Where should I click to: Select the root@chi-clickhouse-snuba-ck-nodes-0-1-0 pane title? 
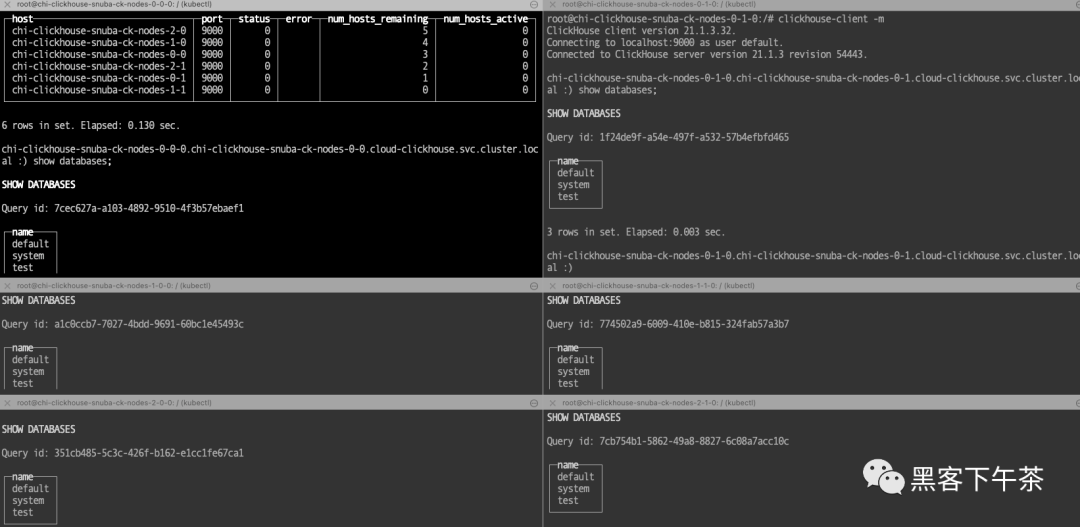pyautogui.click(x=659, y=4)
